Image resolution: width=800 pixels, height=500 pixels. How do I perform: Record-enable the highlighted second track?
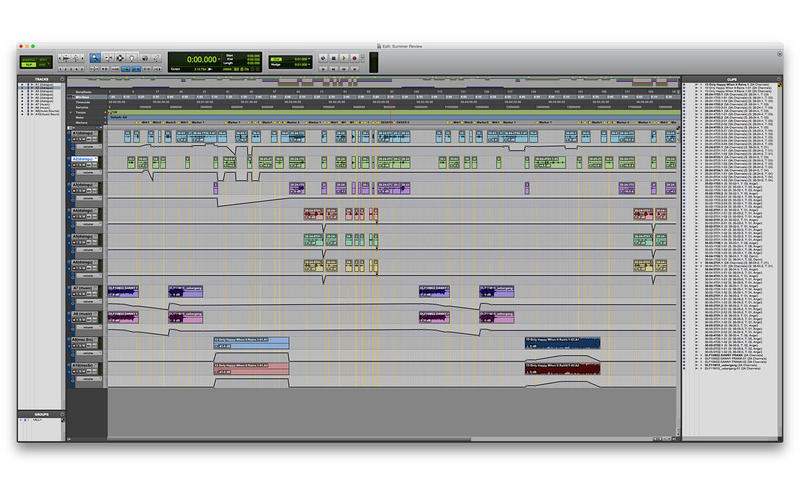pyautogui.click(x=74, y=165)
